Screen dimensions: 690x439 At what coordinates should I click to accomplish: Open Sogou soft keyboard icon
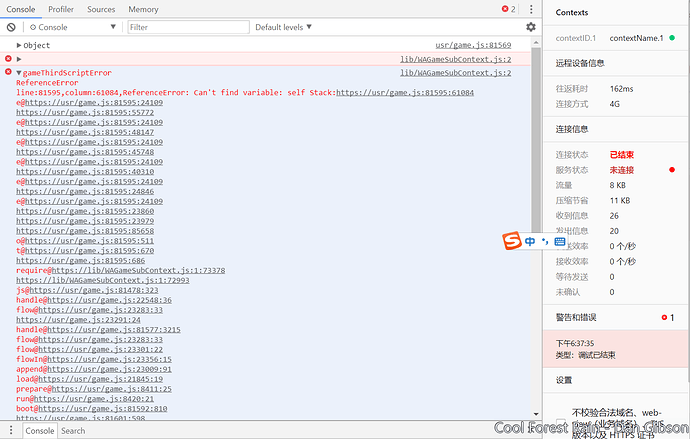point(560,241)
